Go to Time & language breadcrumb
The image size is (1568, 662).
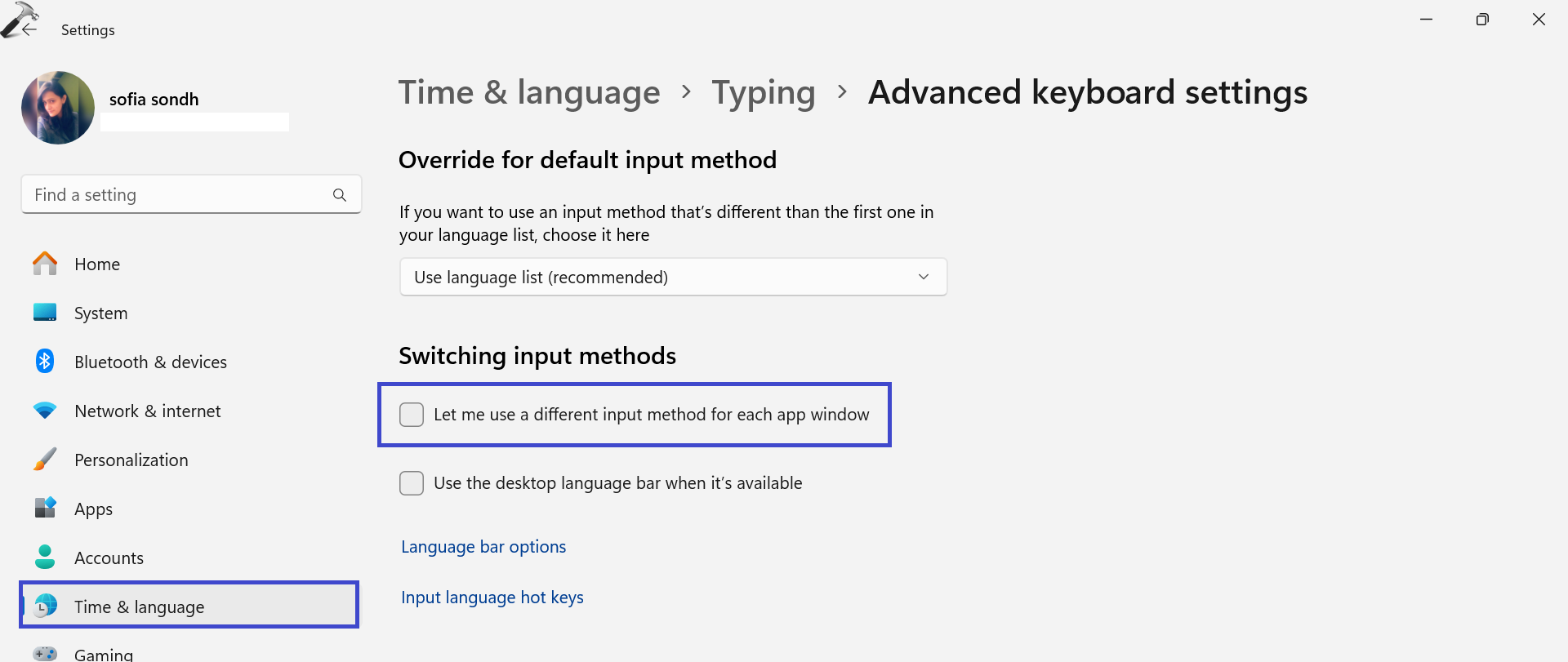point(529,93)
